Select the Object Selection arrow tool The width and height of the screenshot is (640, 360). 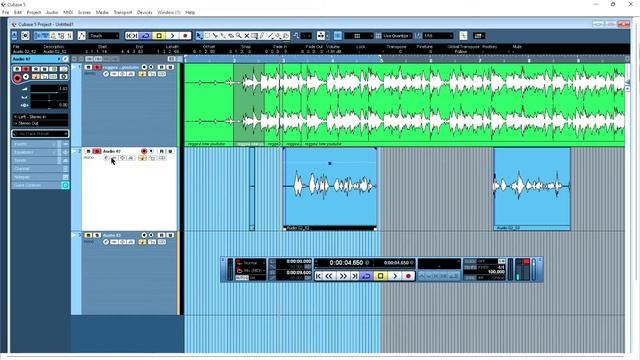(x=199, y=36)
